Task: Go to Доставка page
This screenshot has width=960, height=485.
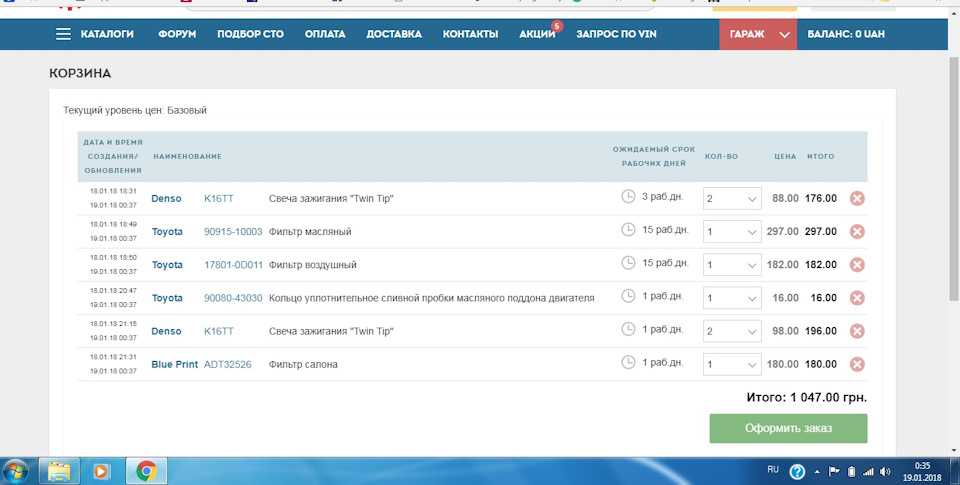Action: point(394,34)
